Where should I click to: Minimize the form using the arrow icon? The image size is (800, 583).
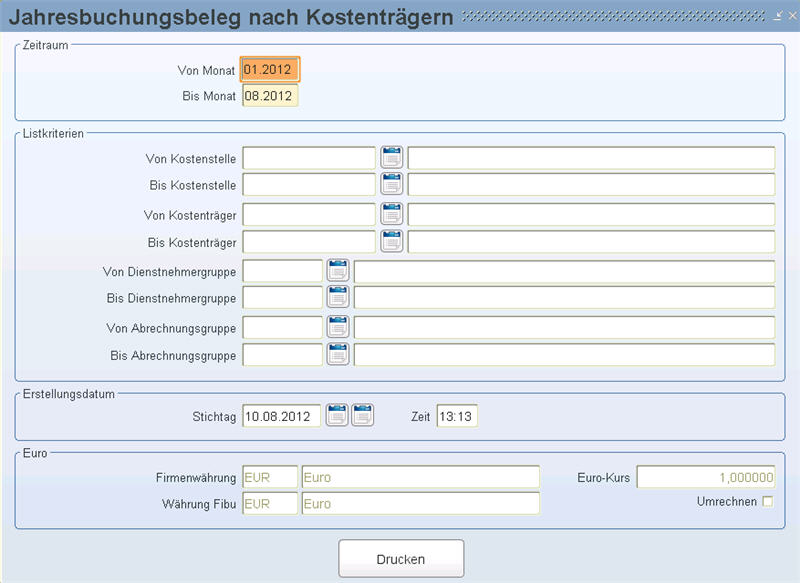tap(778, 17)
